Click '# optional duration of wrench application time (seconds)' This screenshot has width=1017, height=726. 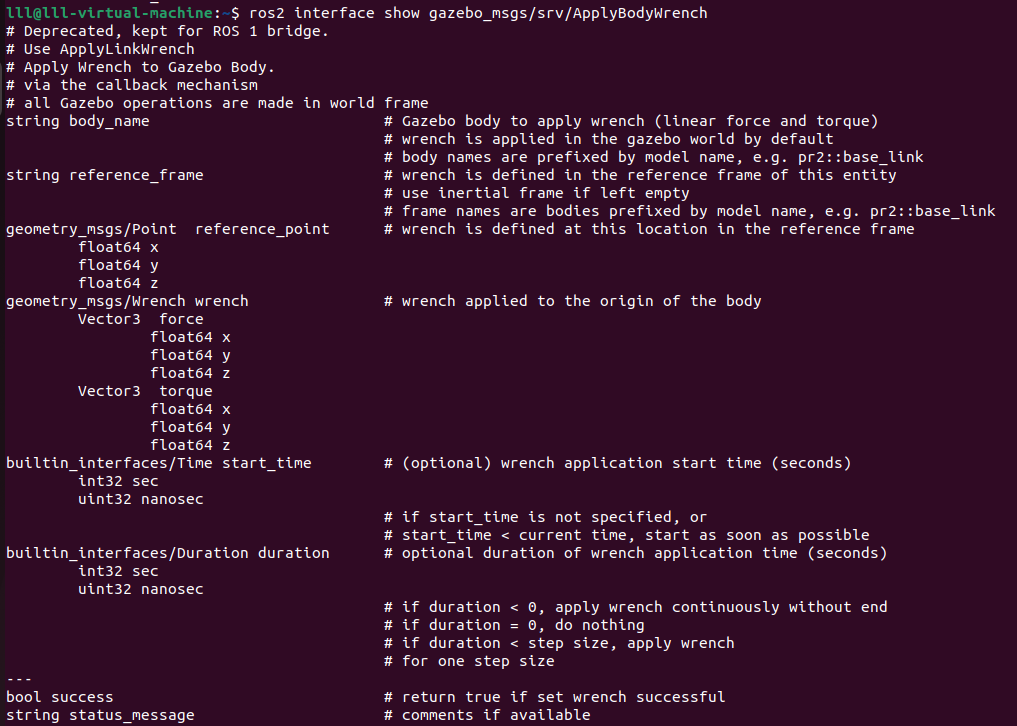pos(636,553)
